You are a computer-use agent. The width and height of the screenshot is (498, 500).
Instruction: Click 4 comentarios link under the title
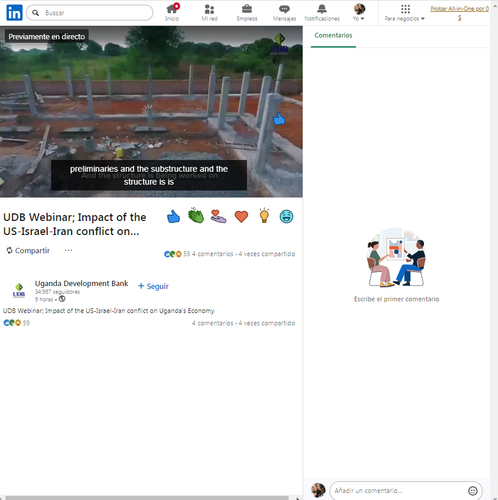tap(213, 254)
